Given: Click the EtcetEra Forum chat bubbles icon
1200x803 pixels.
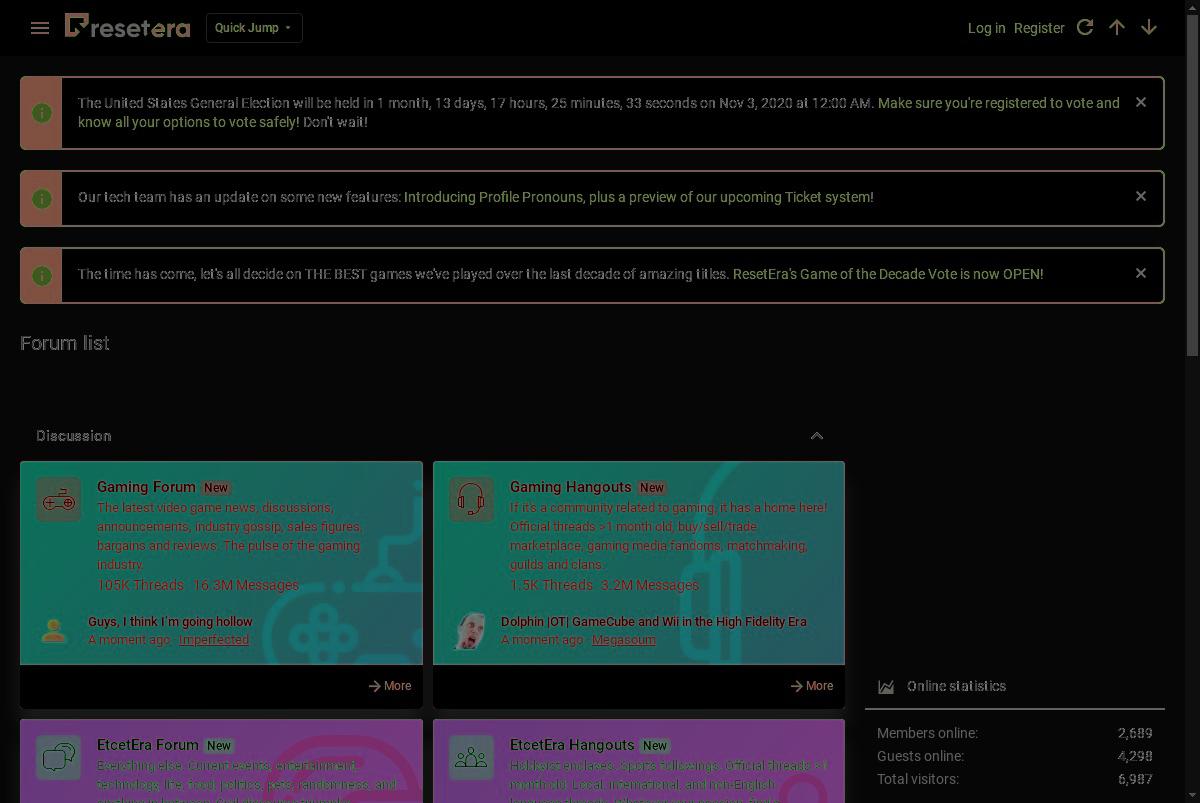Looking at the screenshot, I should click(59, 757).
